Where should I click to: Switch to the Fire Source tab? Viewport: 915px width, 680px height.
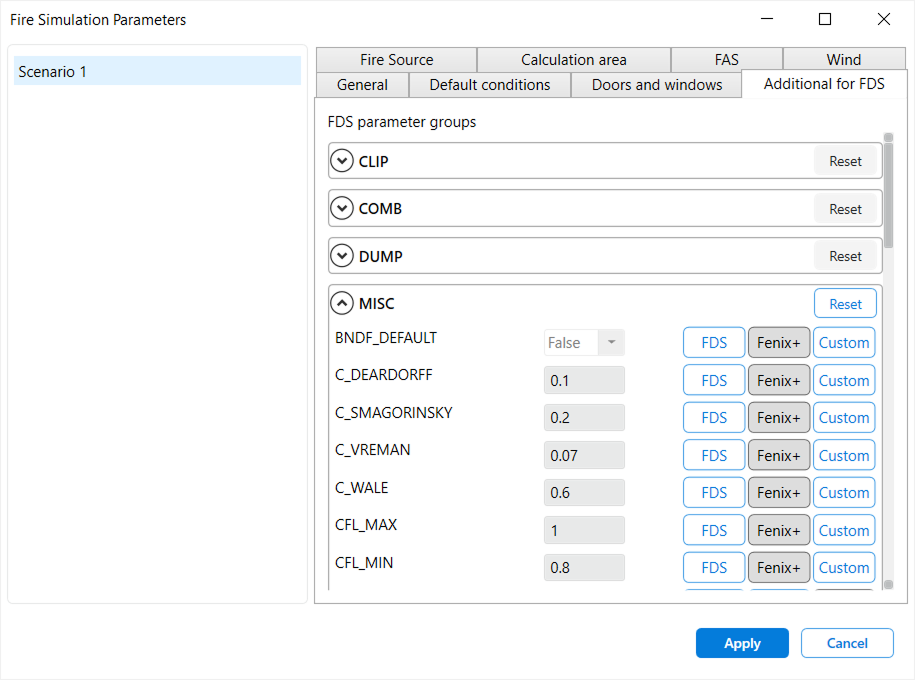[x=395, y=59]
